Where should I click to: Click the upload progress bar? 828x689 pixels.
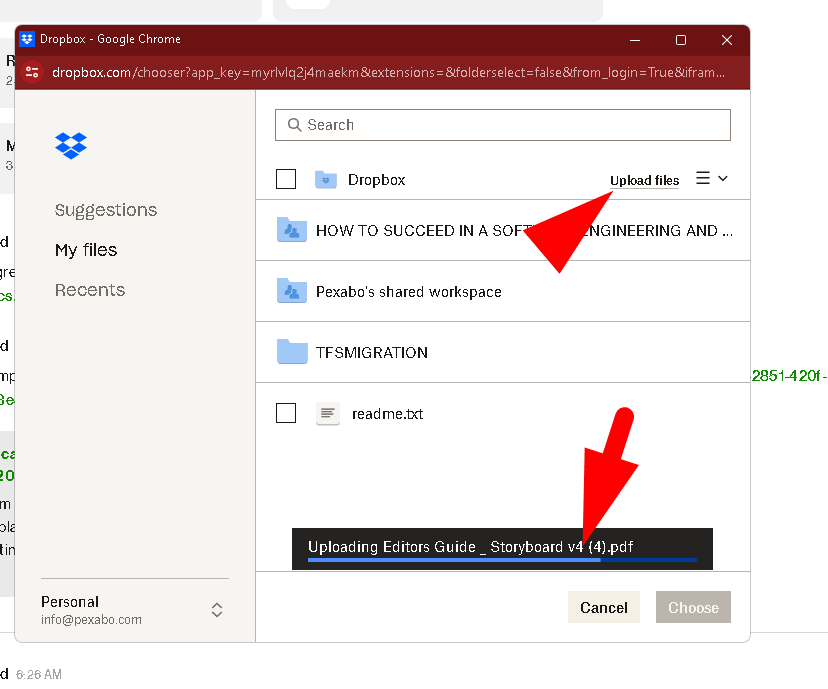(502, 560)
